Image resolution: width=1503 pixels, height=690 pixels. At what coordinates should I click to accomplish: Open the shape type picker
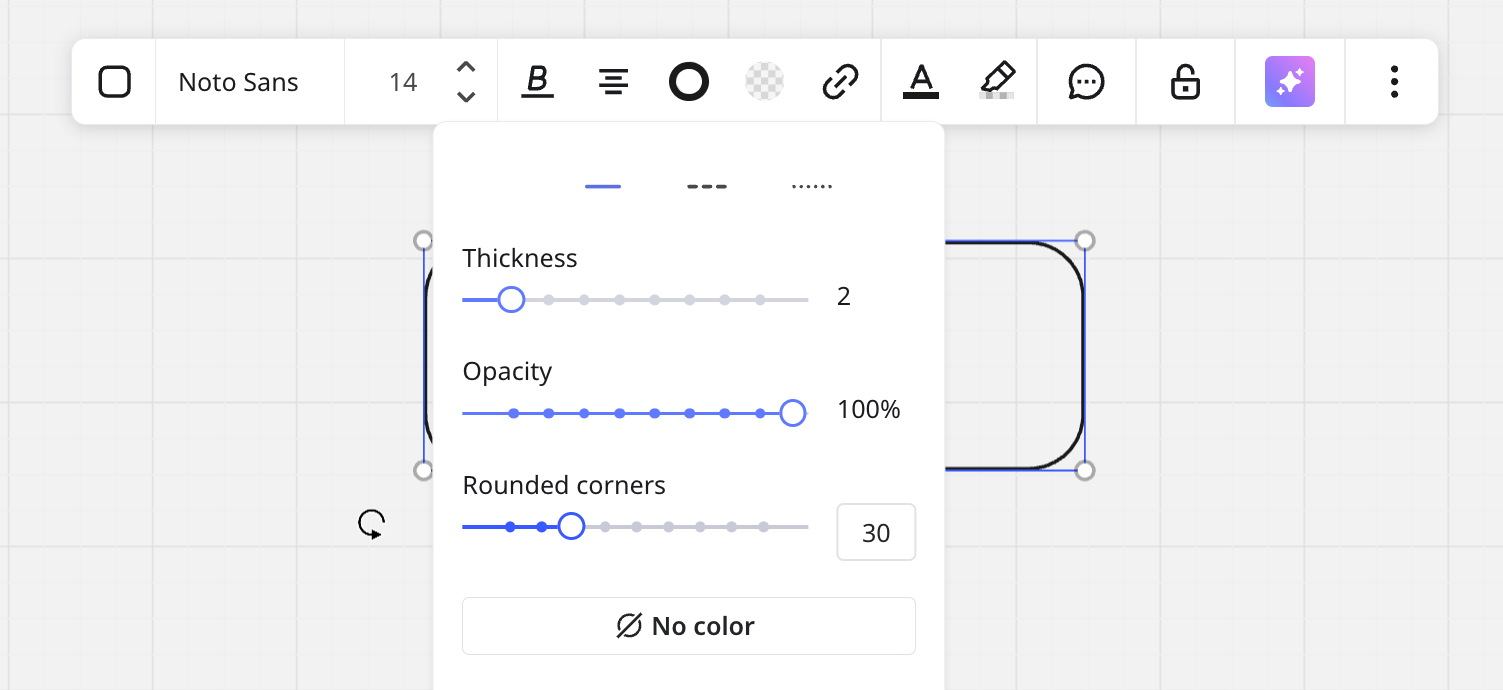114,81
